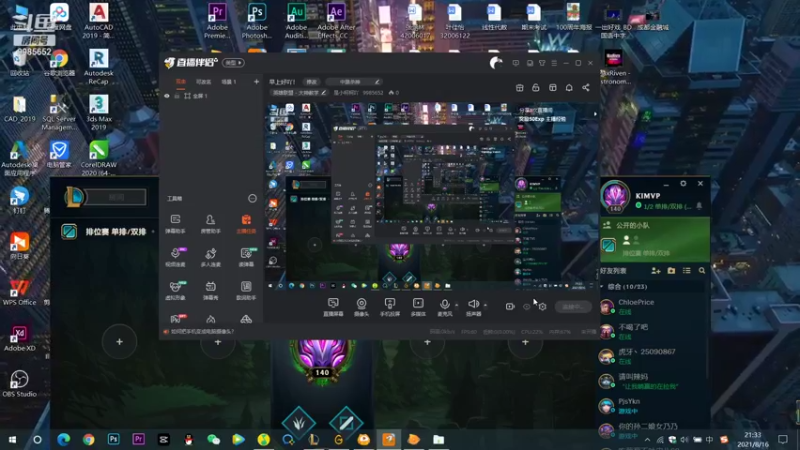
Task: Click the League client search field
Action: pyautogui.click(x=116, y=197)
